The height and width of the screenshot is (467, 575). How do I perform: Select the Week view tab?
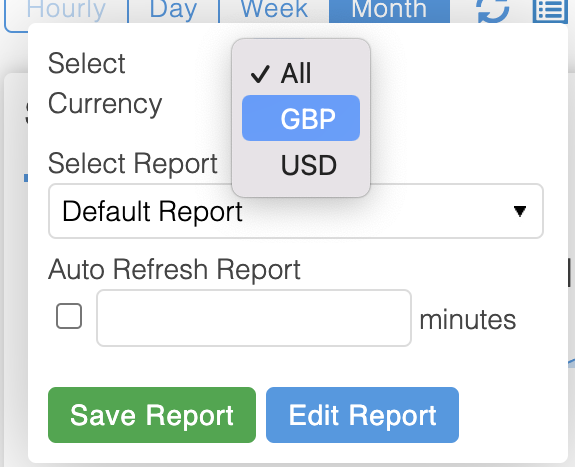274,11
